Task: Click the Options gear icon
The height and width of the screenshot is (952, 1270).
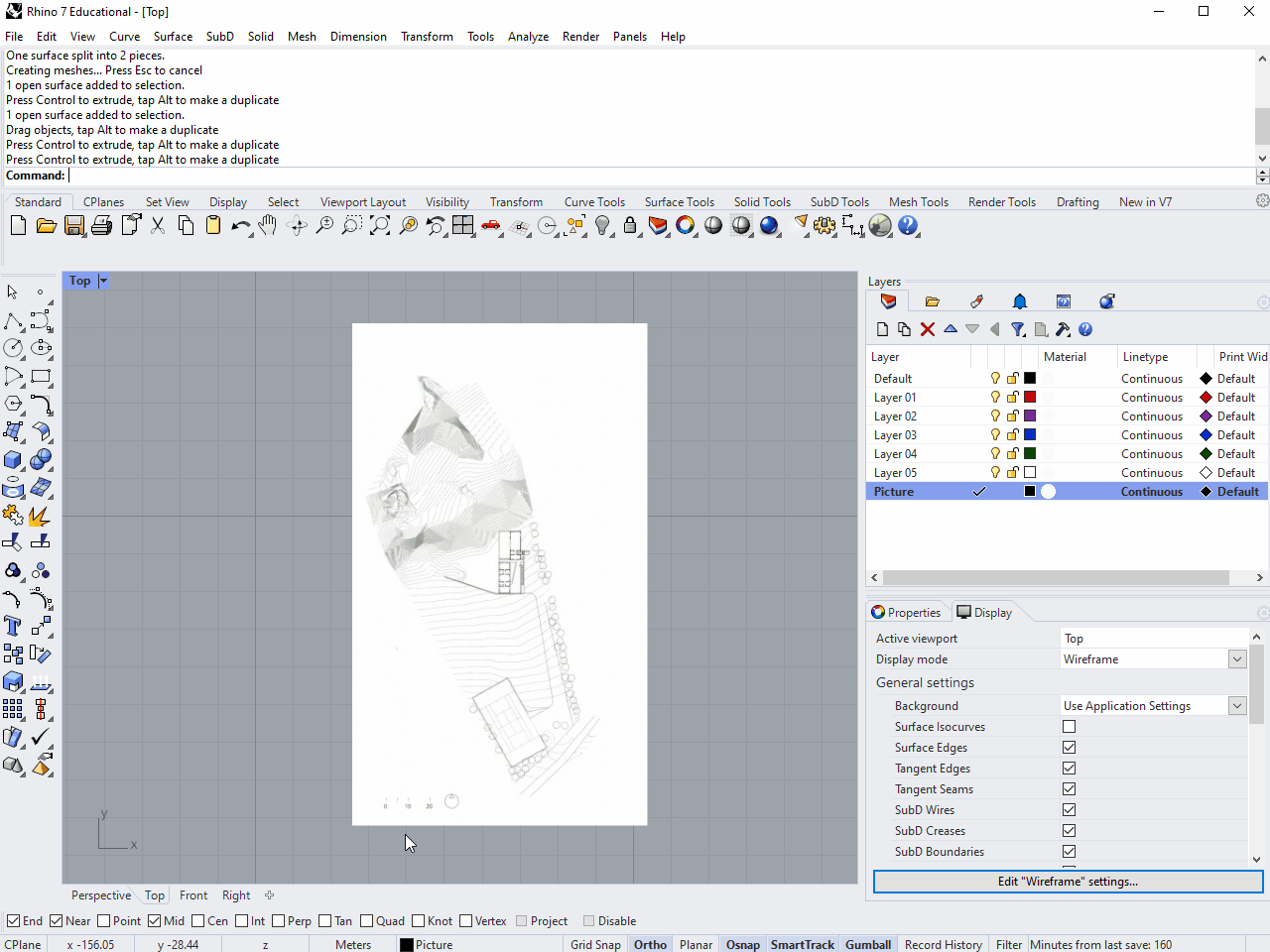Action: tap(825, 226)
